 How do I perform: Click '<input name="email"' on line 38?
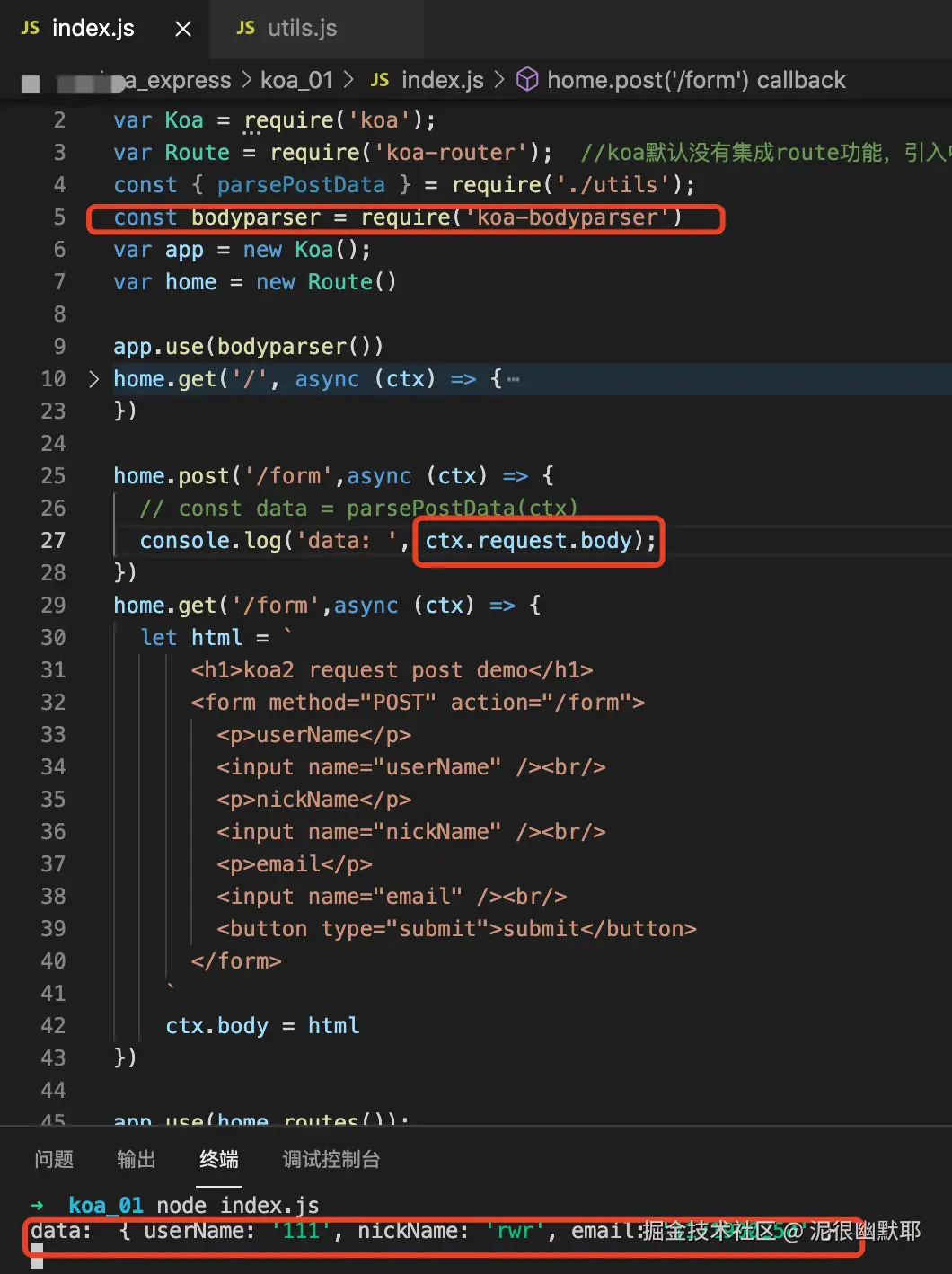click(339, 897)
